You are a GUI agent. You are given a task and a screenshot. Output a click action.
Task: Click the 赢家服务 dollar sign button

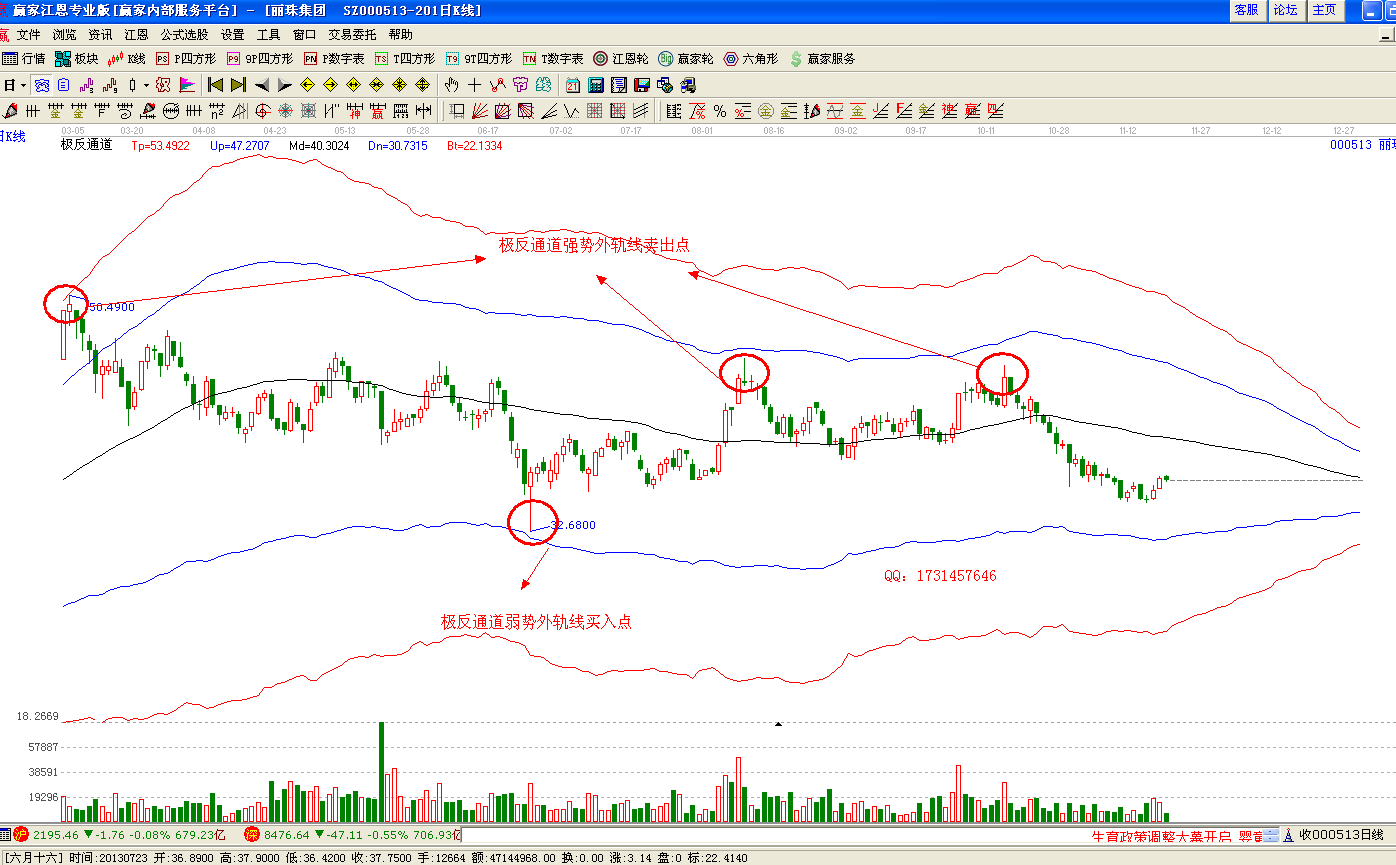(x=822, y=59)
